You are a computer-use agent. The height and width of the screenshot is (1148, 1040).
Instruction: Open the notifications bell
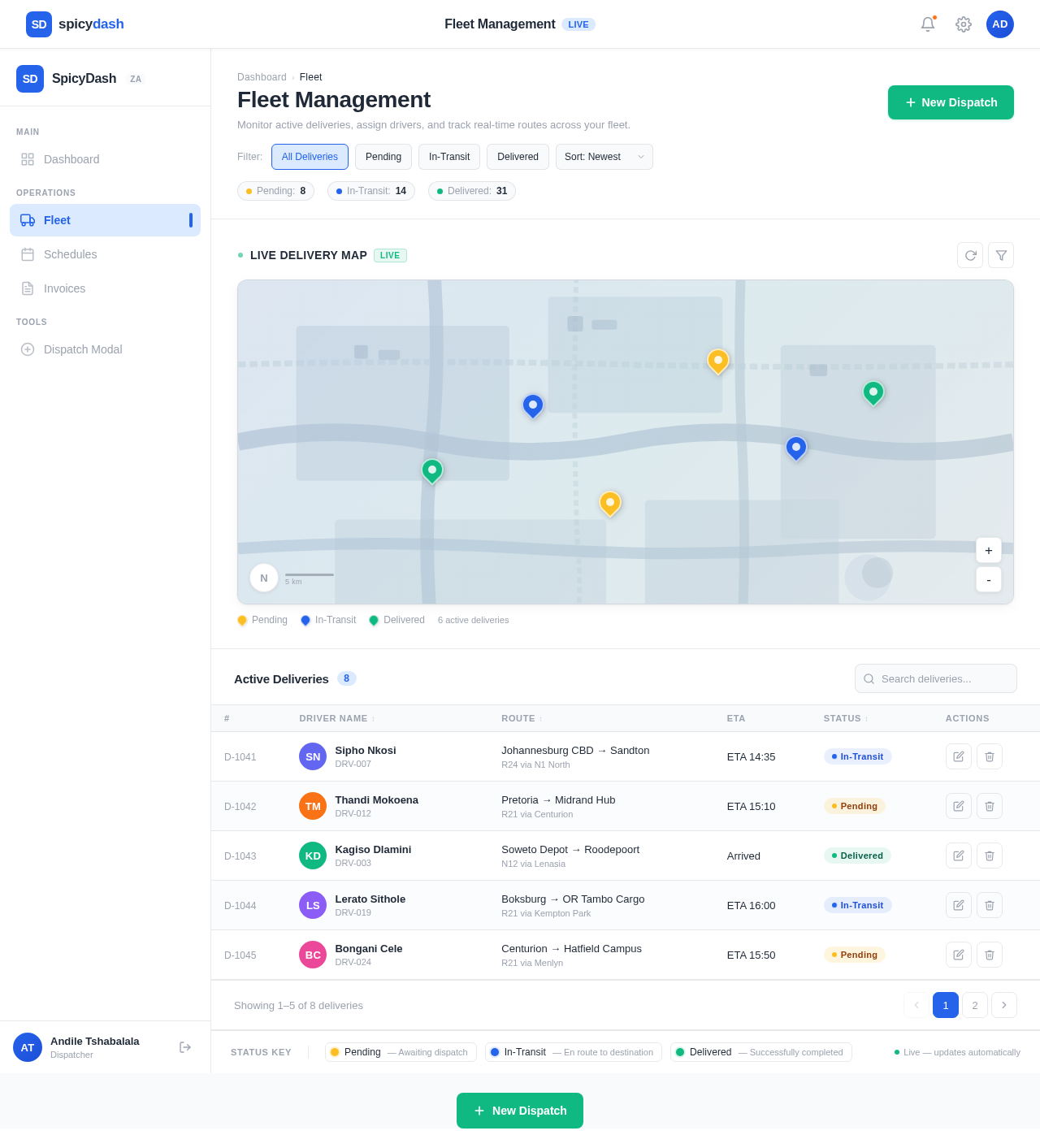click(927, 24)
